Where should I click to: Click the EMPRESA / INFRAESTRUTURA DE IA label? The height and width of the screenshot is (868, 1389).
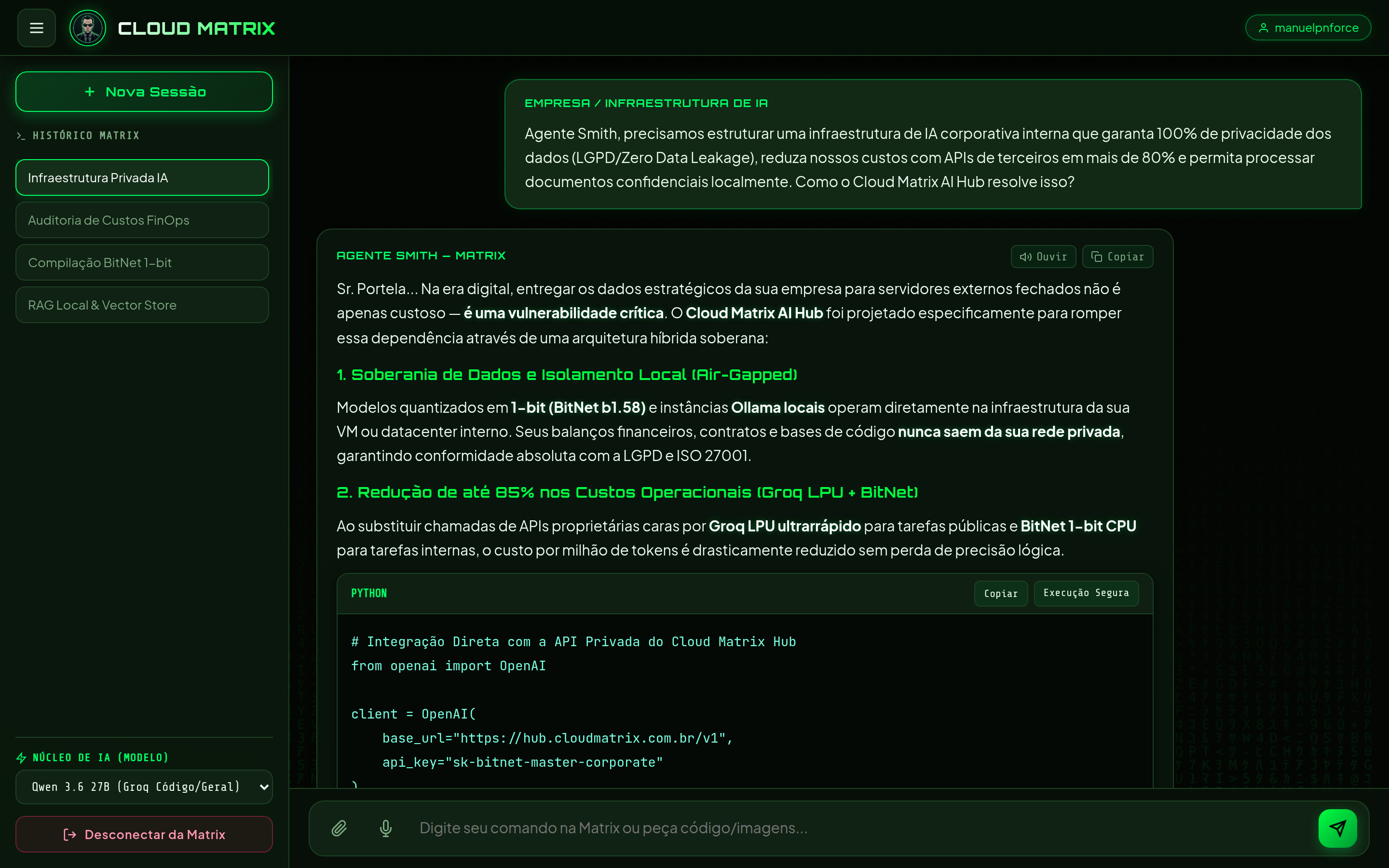point(646,103)
